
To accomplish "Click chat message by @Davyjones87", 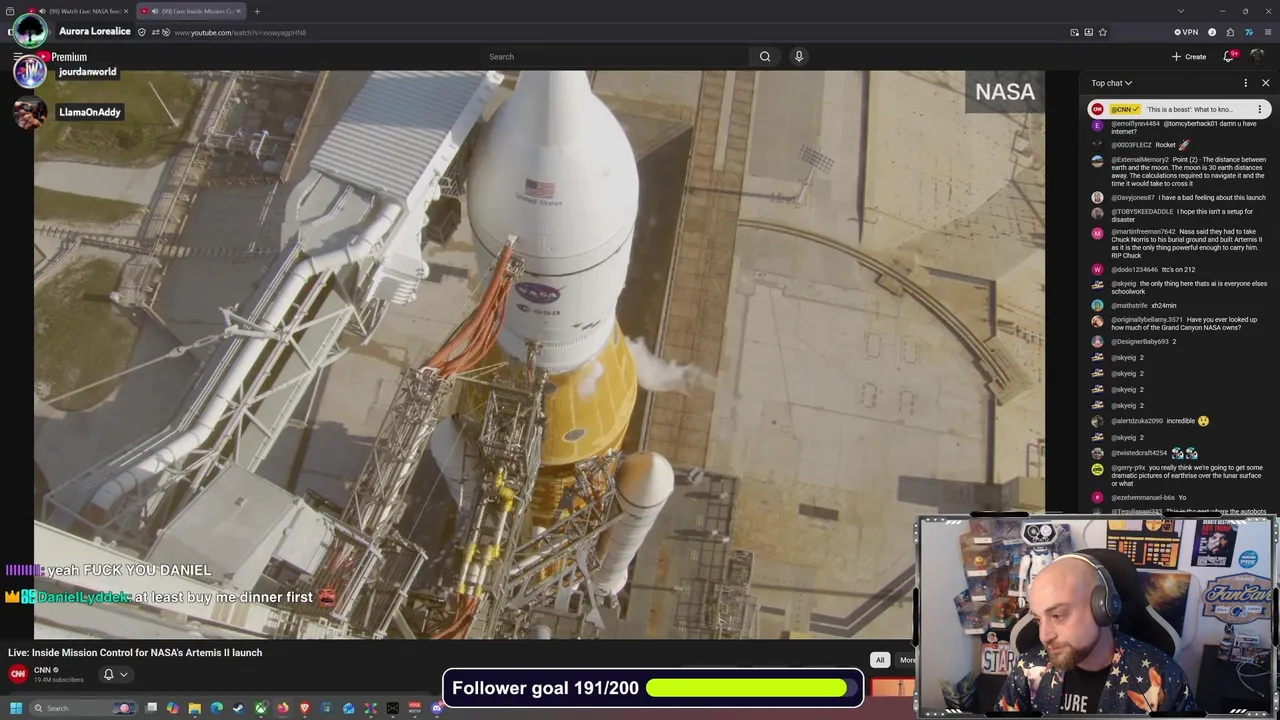I will point(1179,197).
